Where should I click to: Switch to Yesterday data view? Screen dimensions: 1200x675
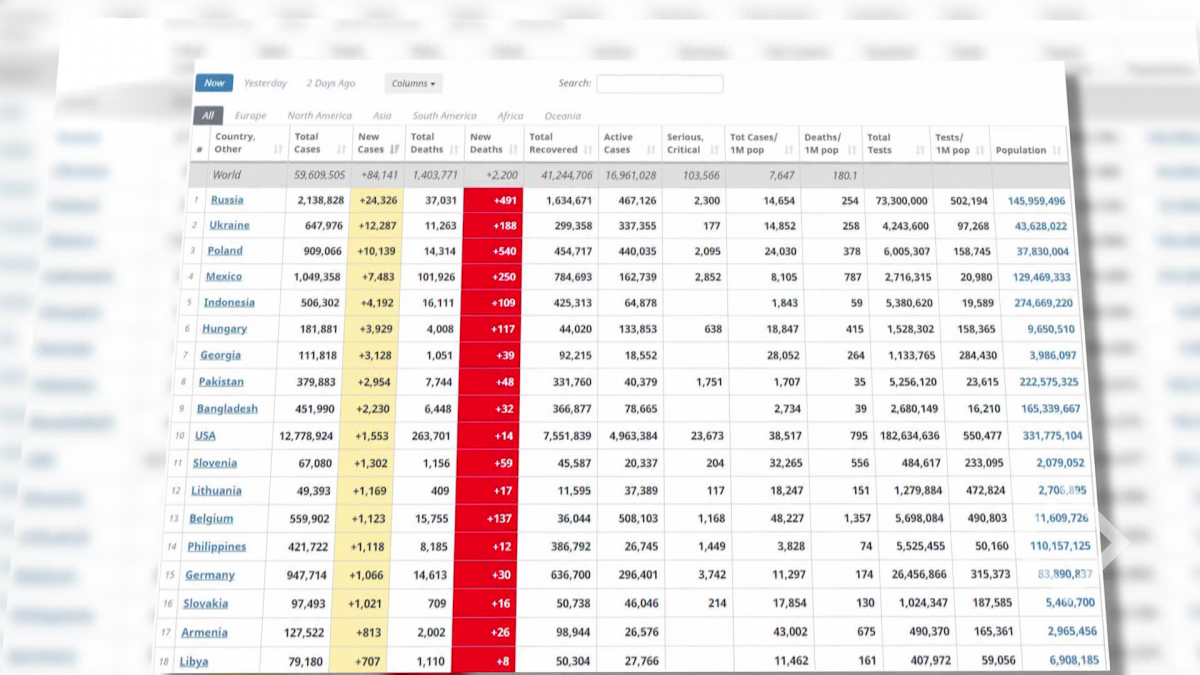[x=265, y=84]
